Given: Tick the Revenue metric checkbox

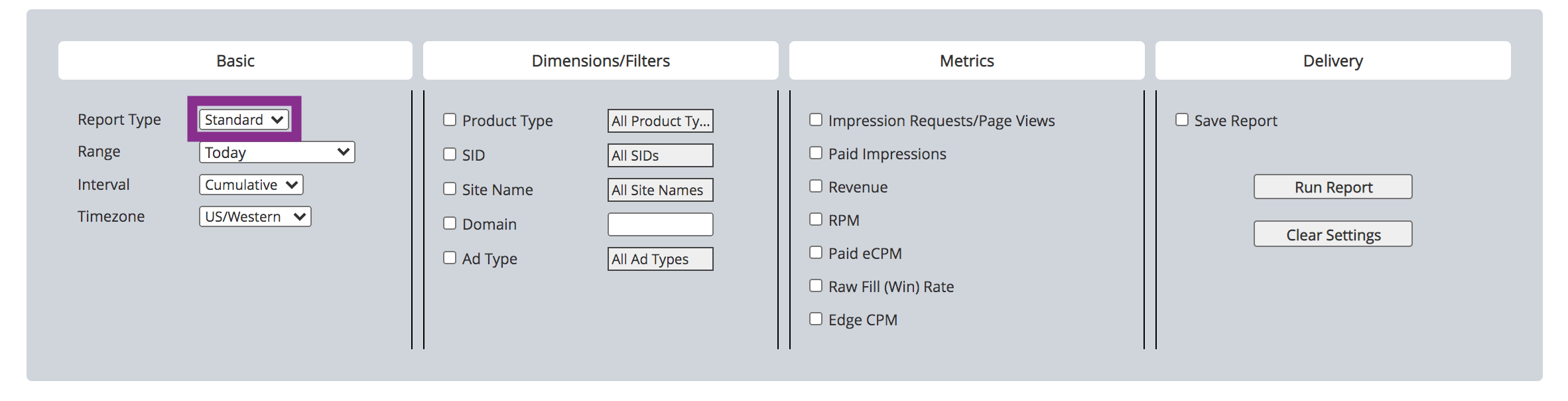Looking at the screenshot, I should click(816, 186).
